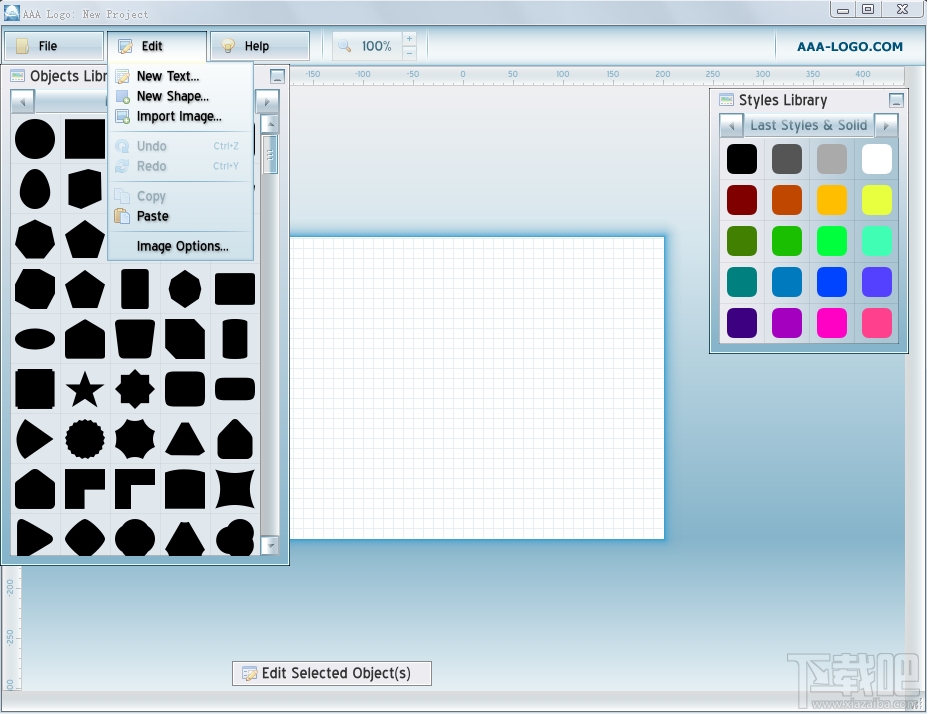The image size is (927, 714).
Task: Pick the olive green color swatch
Action: click(x=742, y=241)
